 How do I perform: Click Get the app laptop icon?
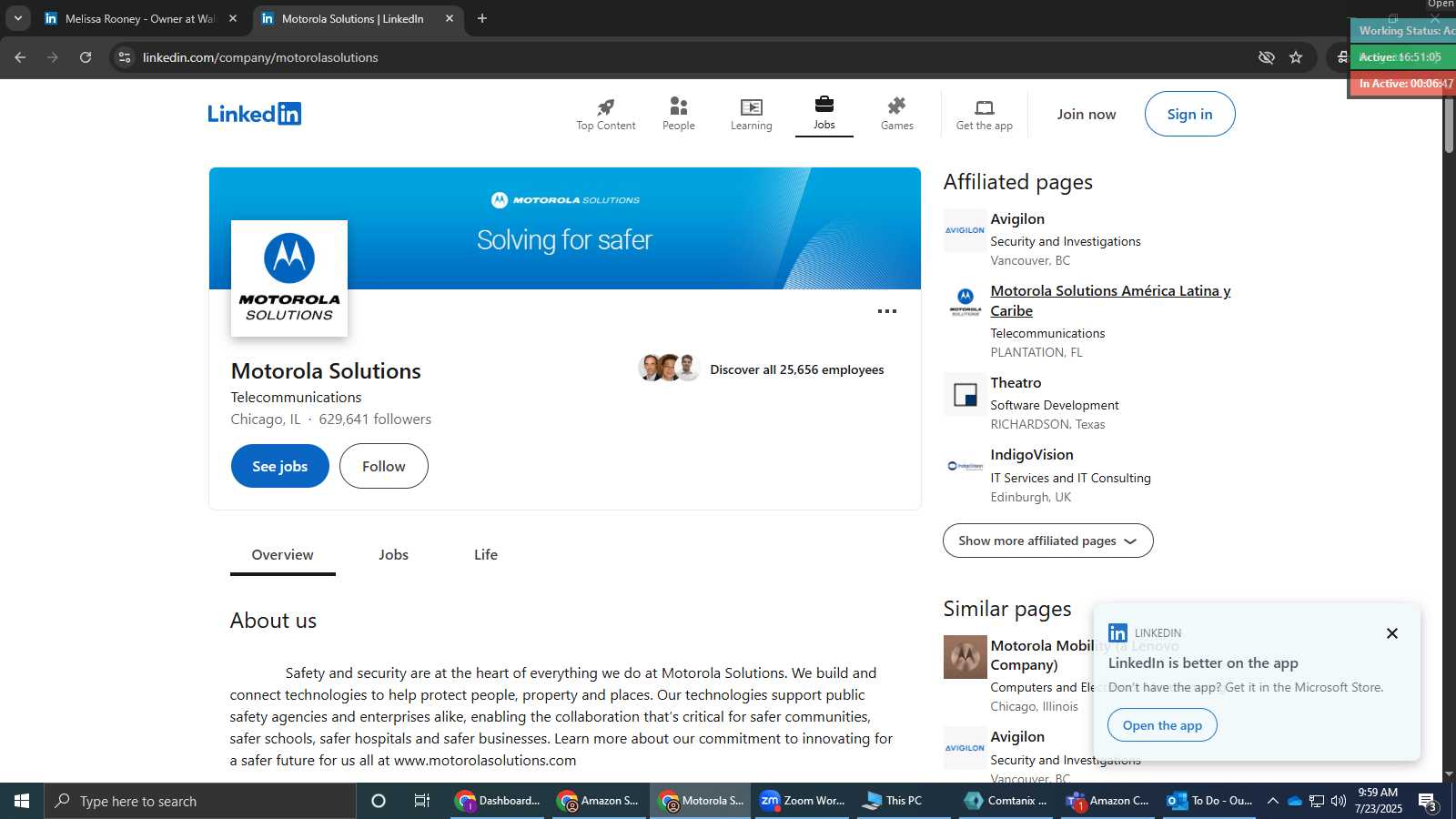[984, 114]
